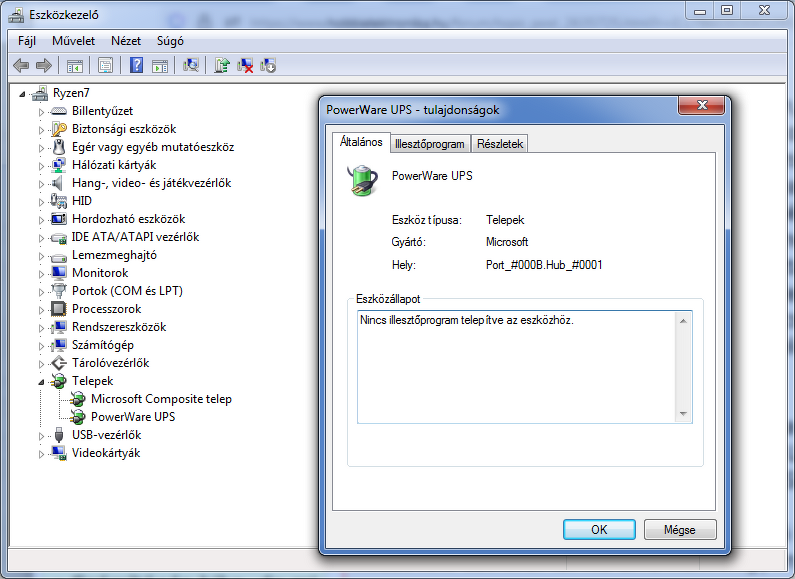The height and width of the screenshot is (579, 795).
Task: Click the Update driver software toolbar icon
Action: tap(222, 65)
